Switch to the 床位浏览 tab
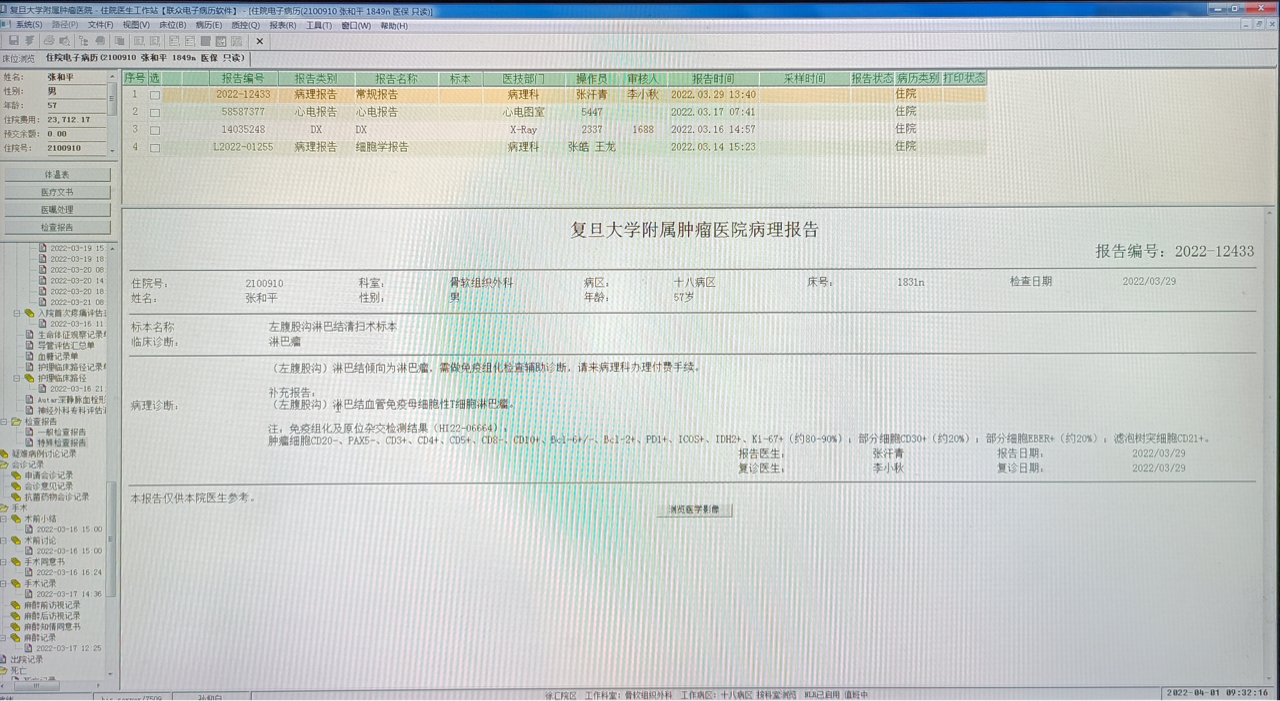The width and height of the screenshot is (1280, 701). click(x=18, y=58)
